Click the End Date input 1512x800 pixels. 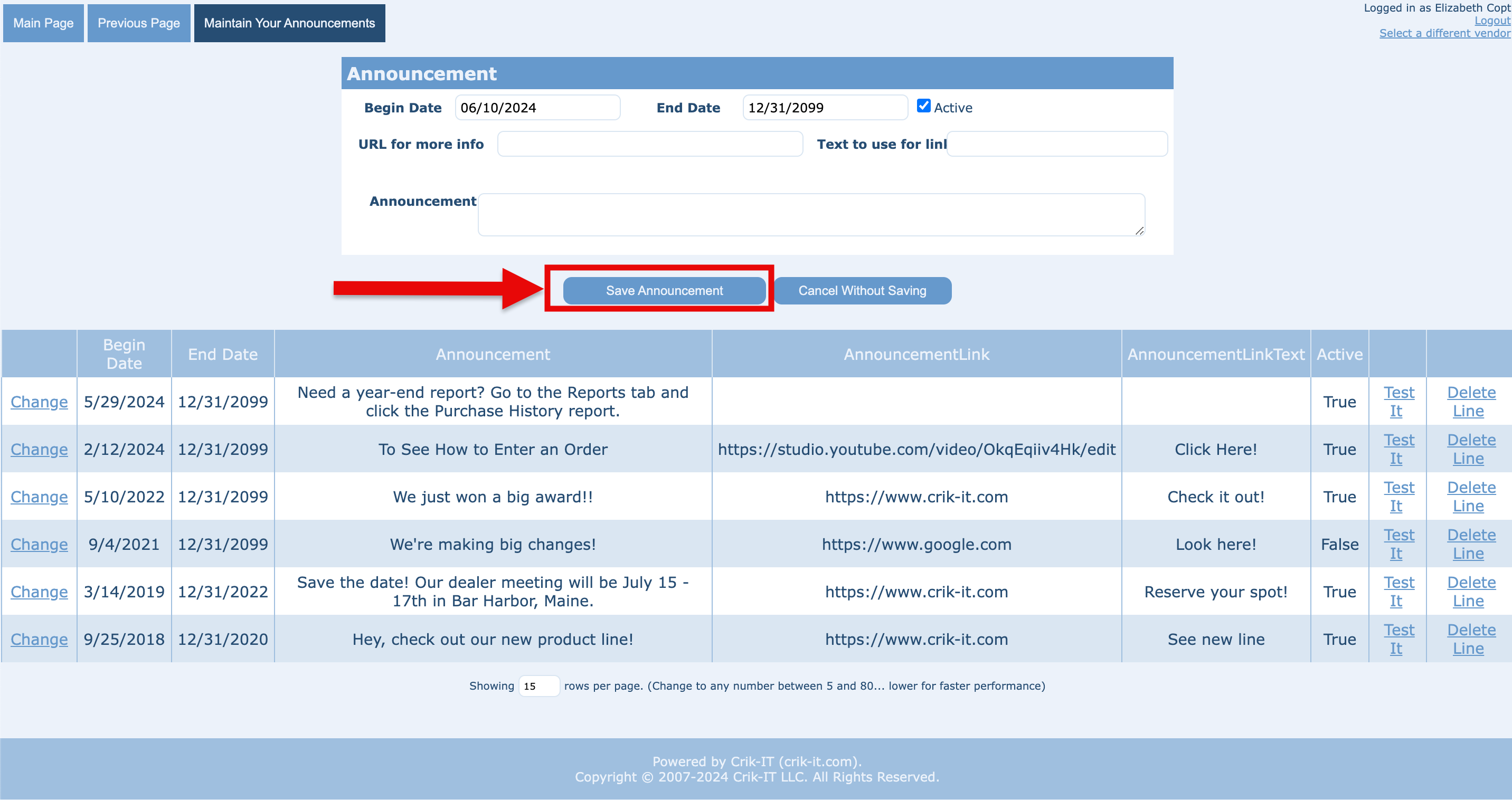pos(825,108)
